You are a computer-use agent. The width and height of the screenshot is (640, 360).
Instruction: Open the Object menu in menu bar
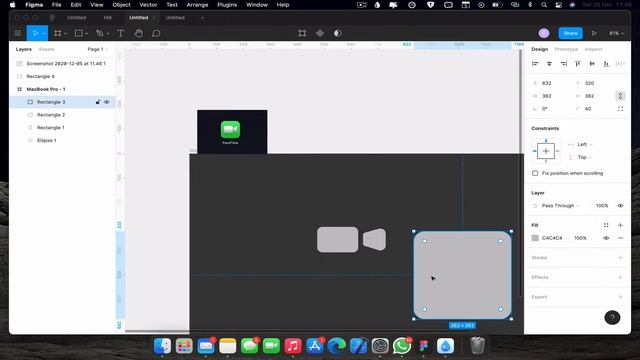121,5
